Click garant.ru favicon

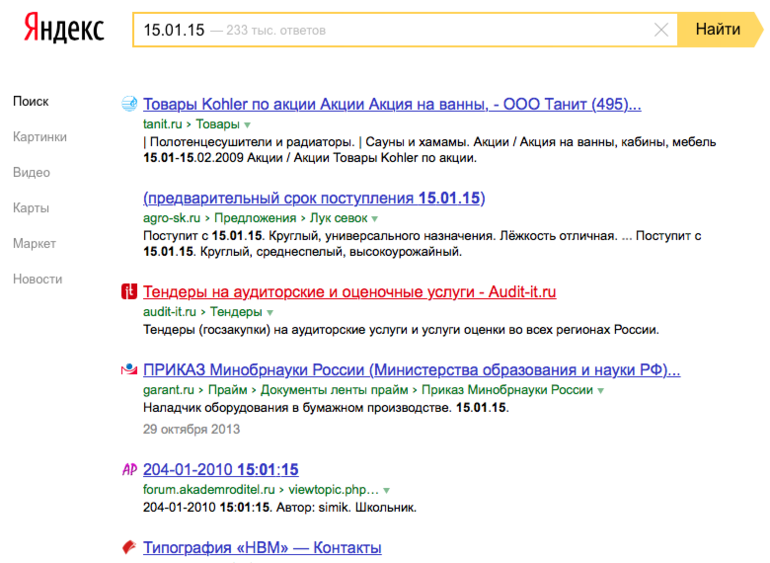point(129,369)
